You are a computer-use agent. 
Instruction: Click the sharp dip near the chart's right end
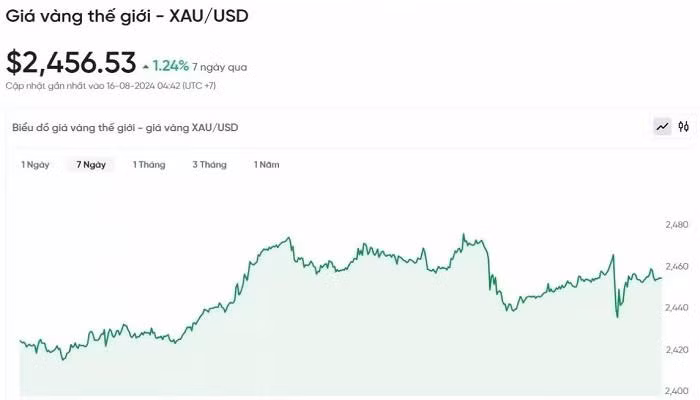[616, 315]
